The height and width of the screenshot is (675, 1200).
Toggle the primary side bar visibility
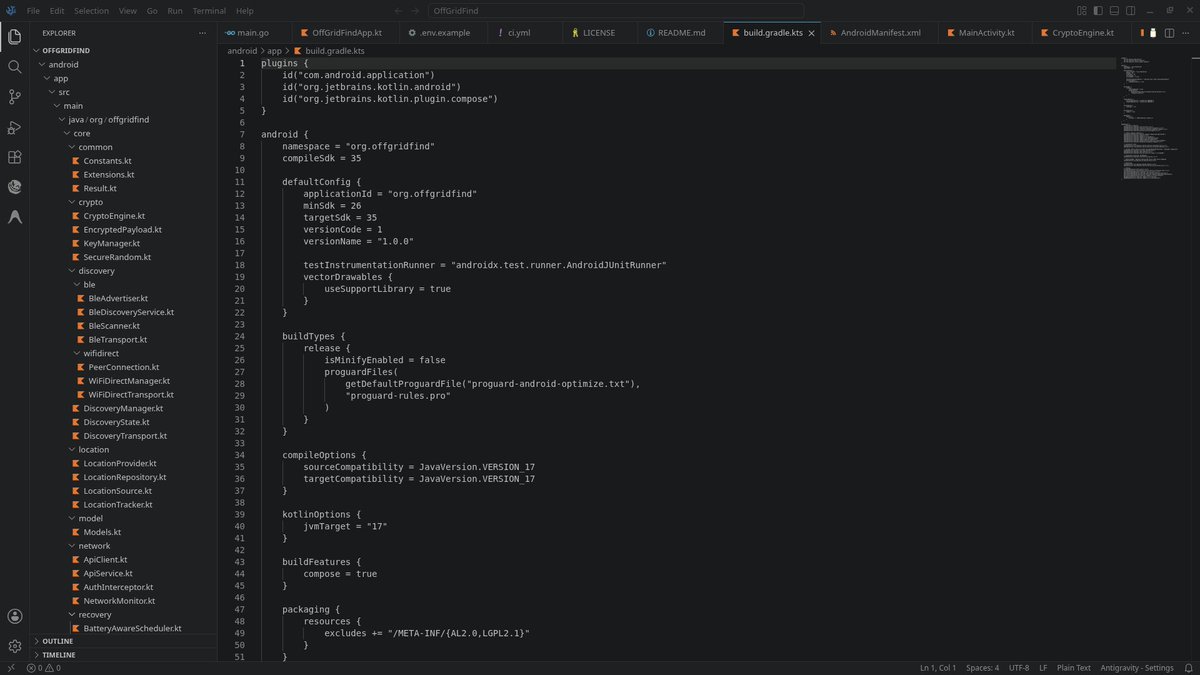coord(1099,10)
